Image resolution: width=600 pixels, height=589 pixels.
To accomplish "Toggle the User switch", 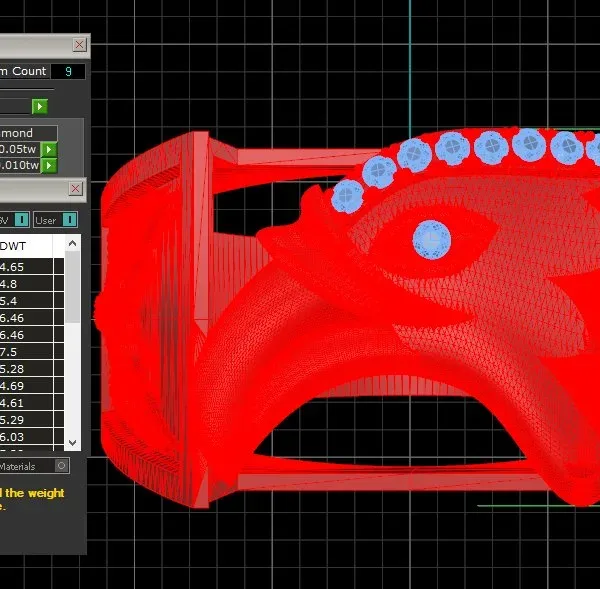I will pos(69,220).
